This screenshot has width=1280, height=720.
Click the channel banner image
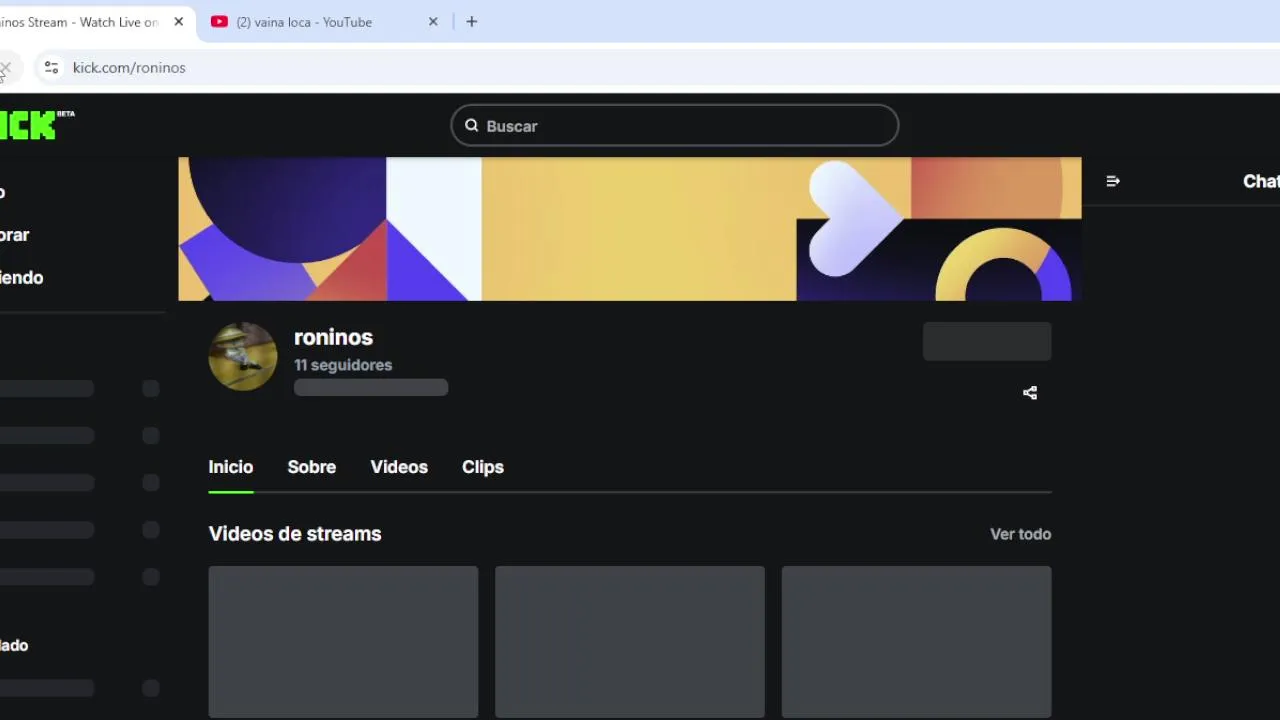pos(630,229)
